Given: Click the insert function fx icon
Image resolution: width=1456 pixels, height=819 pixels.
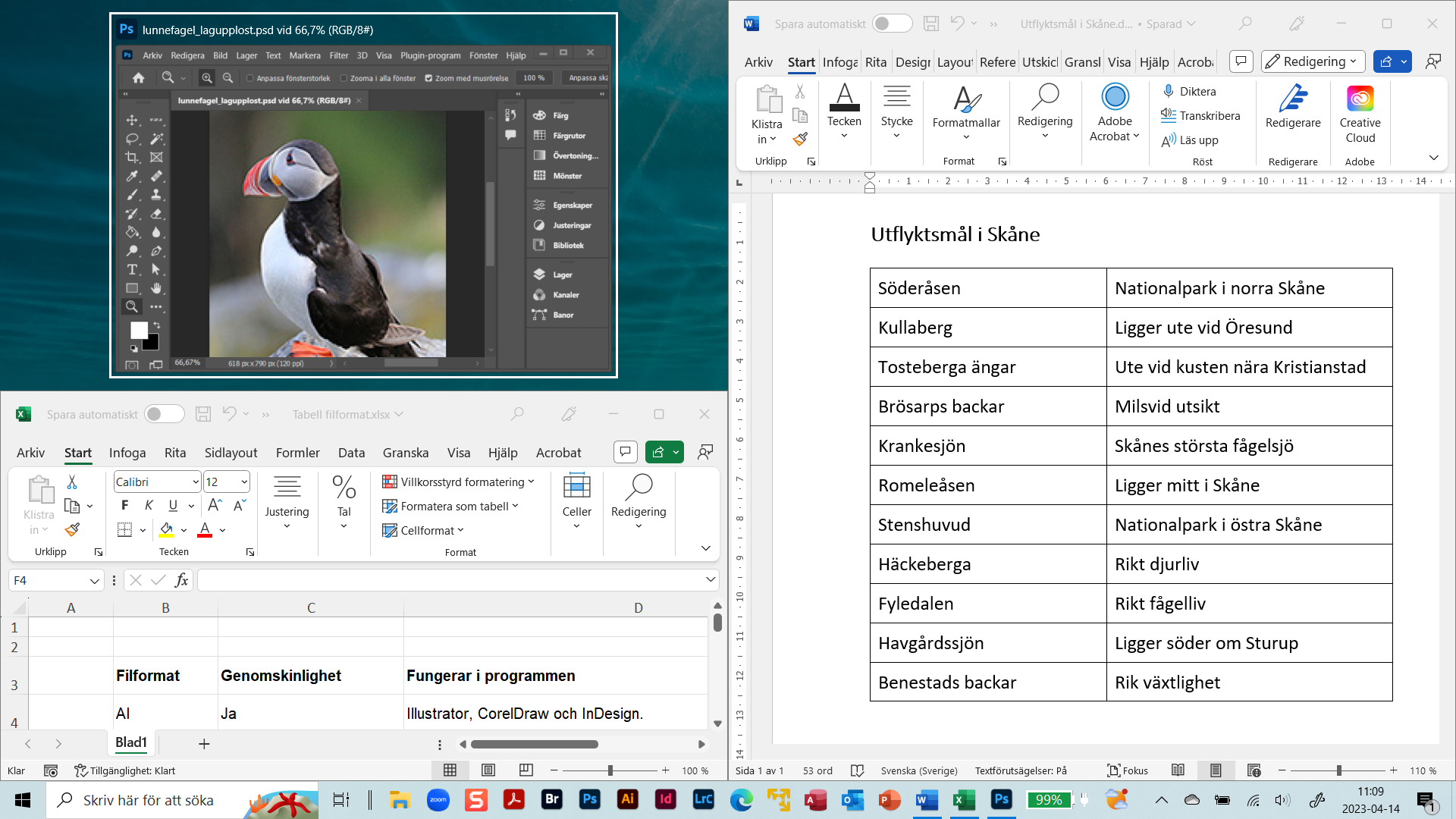Looking at the screenshot, I should [x=181, y=580].
